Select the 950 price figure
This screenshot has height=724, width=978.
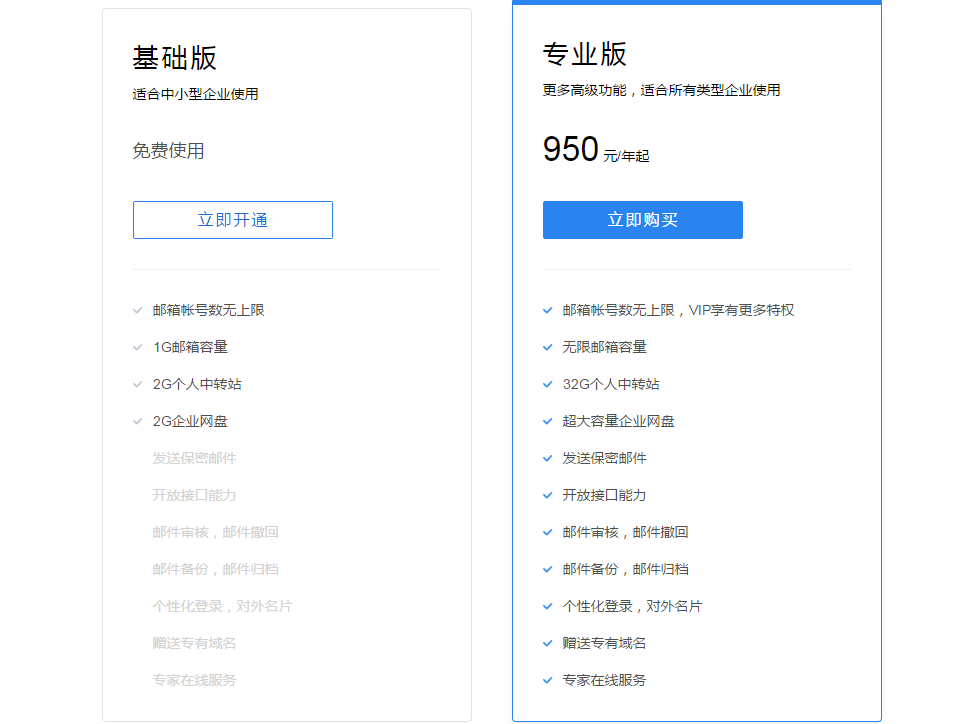571,149
